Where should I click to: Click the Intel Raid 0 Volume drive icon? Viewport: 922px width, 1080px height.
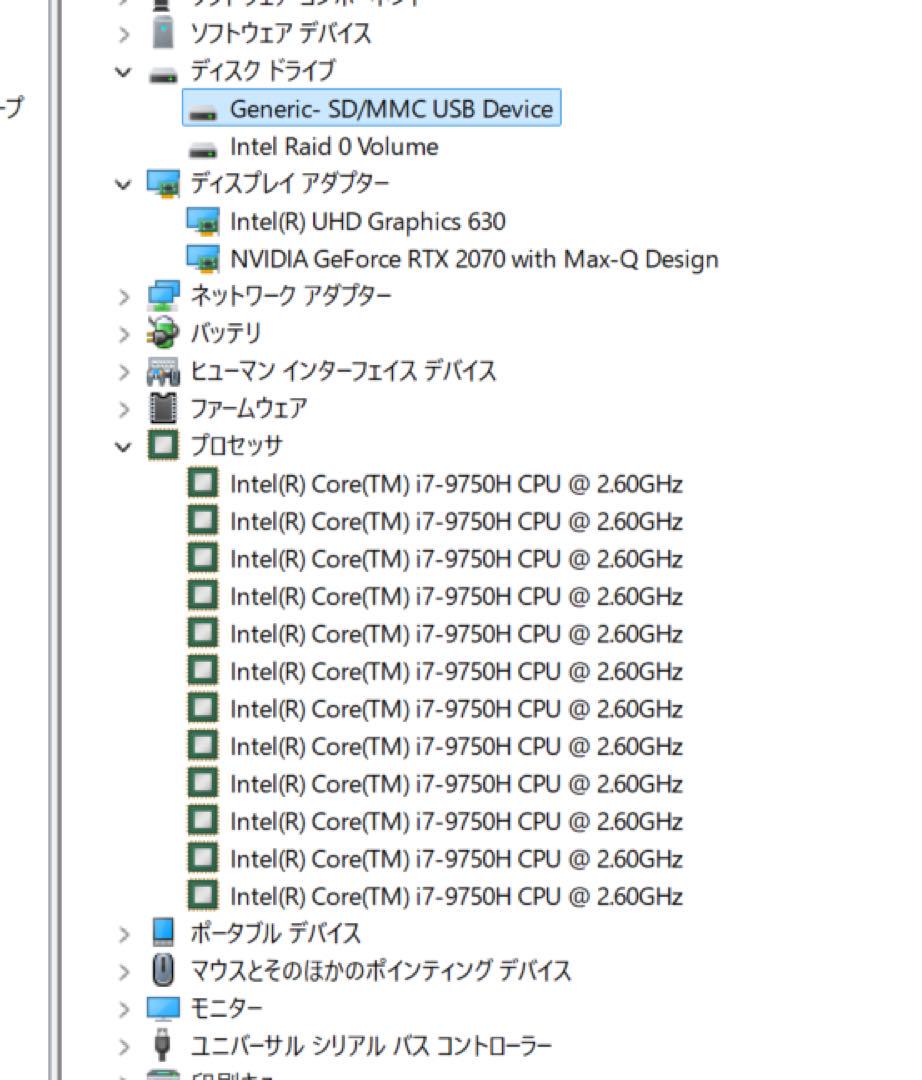[203, 149]
